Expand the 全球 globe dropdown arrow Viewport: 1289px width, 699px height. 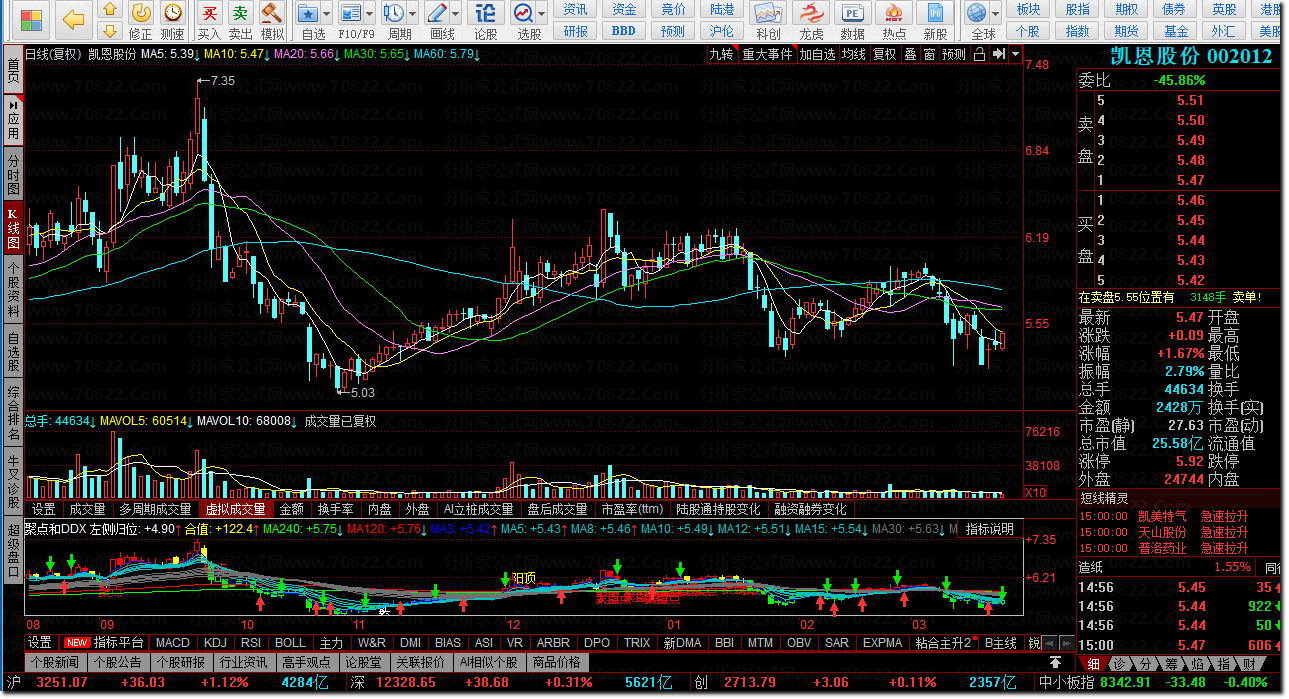click(x=995, y=14)
